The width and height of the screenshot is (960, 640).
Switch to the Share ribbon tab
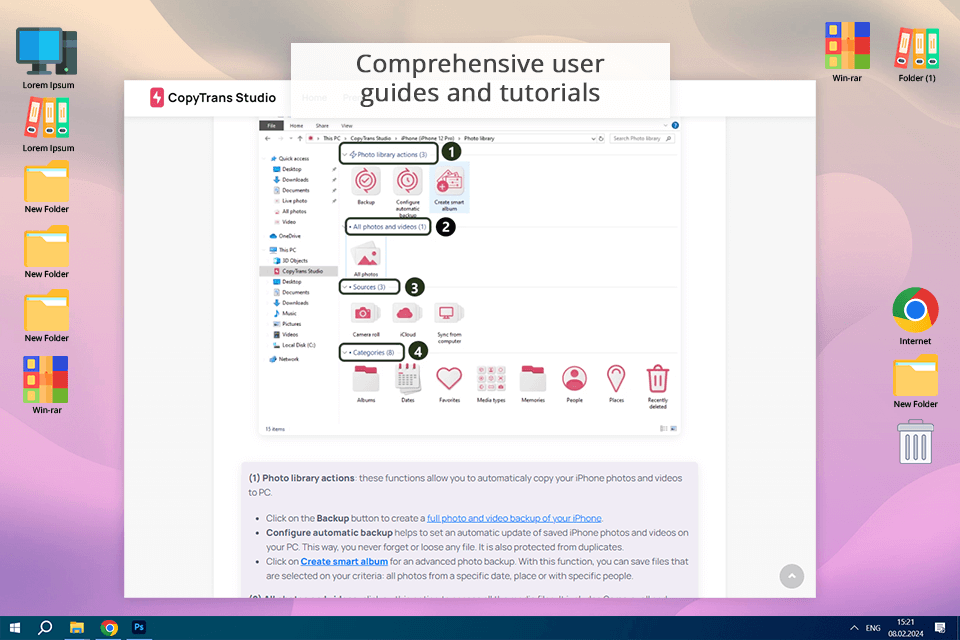coord(322,126)
